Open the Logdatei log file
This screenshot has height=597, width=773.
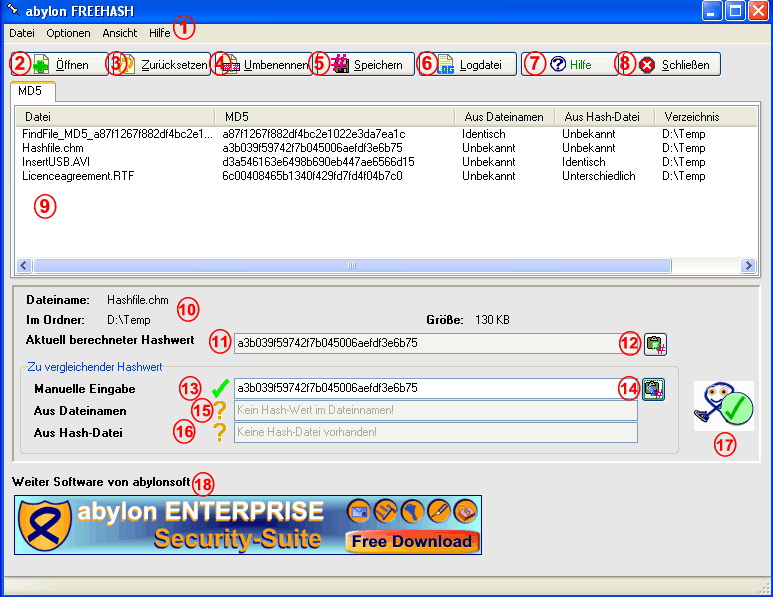click(467, 65)
